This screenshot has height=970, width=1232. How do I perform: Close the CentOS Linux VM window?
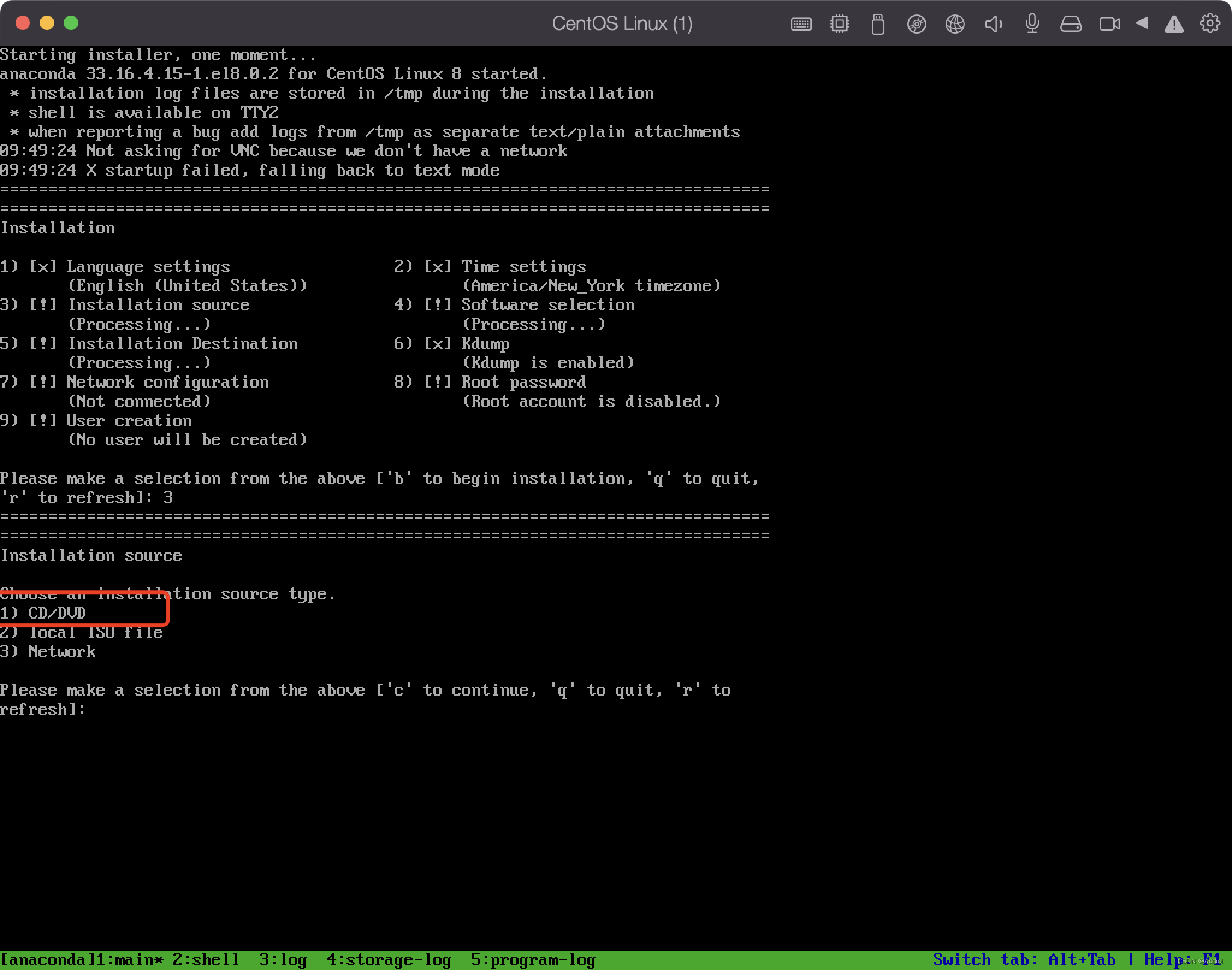click(x=23, y=23)
